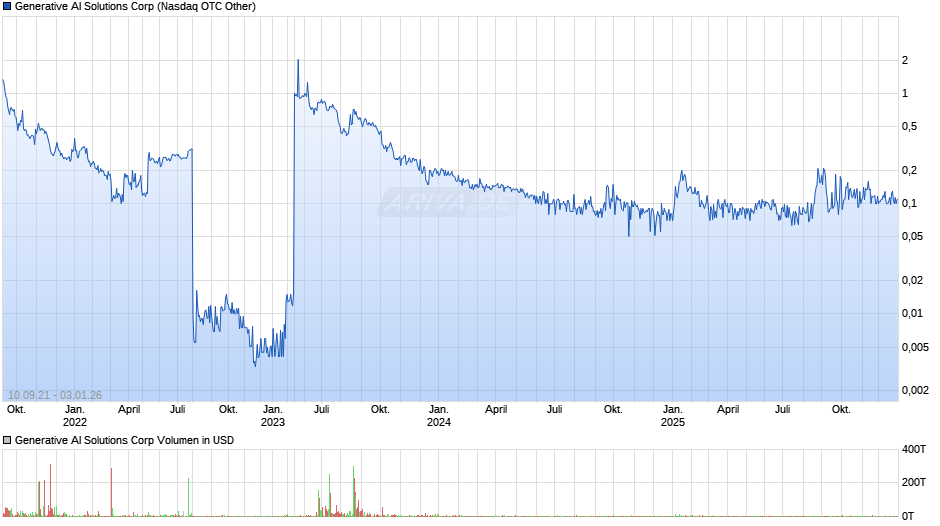Click the first 'Okt.' label at the axis start

tap(16, 410)
